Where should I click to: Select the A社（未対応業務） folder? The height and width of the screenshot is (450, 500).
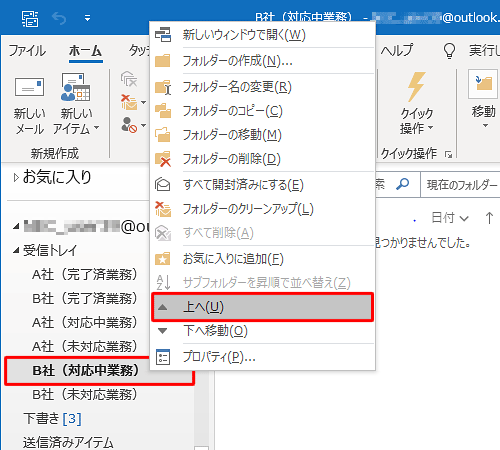pyautogui.click(x=84, y=347)
